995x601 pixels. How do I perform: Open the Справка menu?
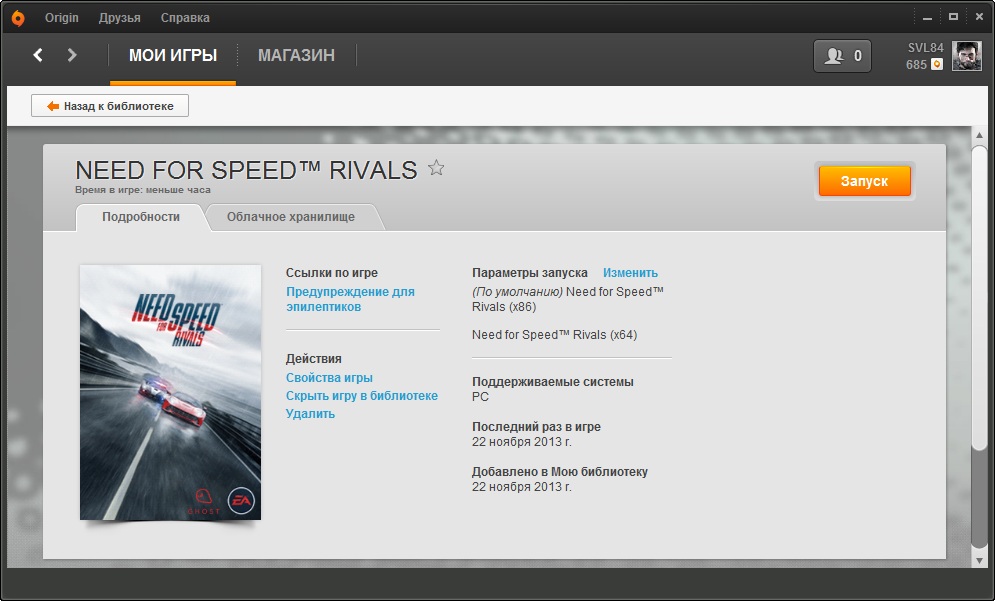point(185,18)
